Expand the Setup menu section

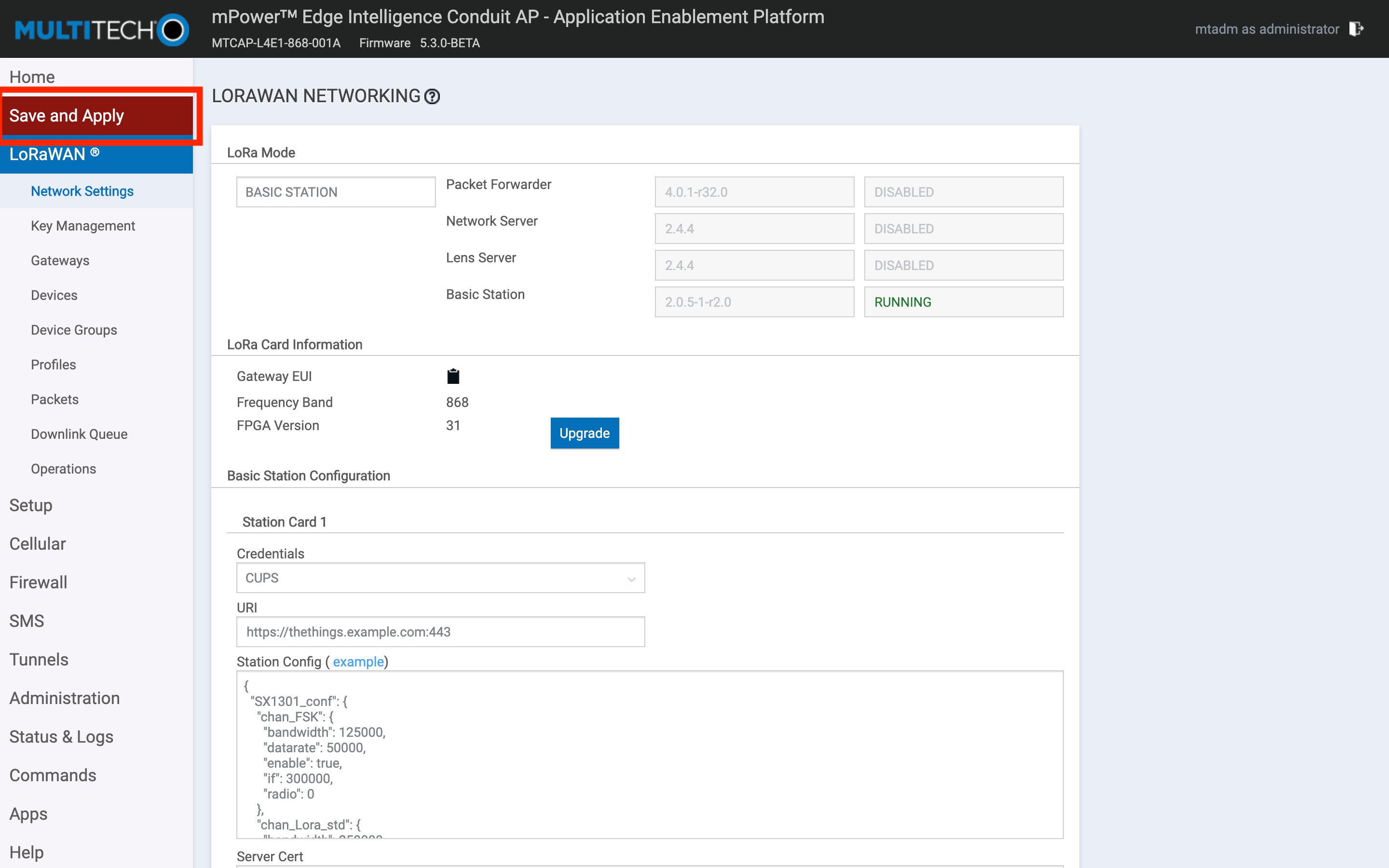(x=31, y=505)
